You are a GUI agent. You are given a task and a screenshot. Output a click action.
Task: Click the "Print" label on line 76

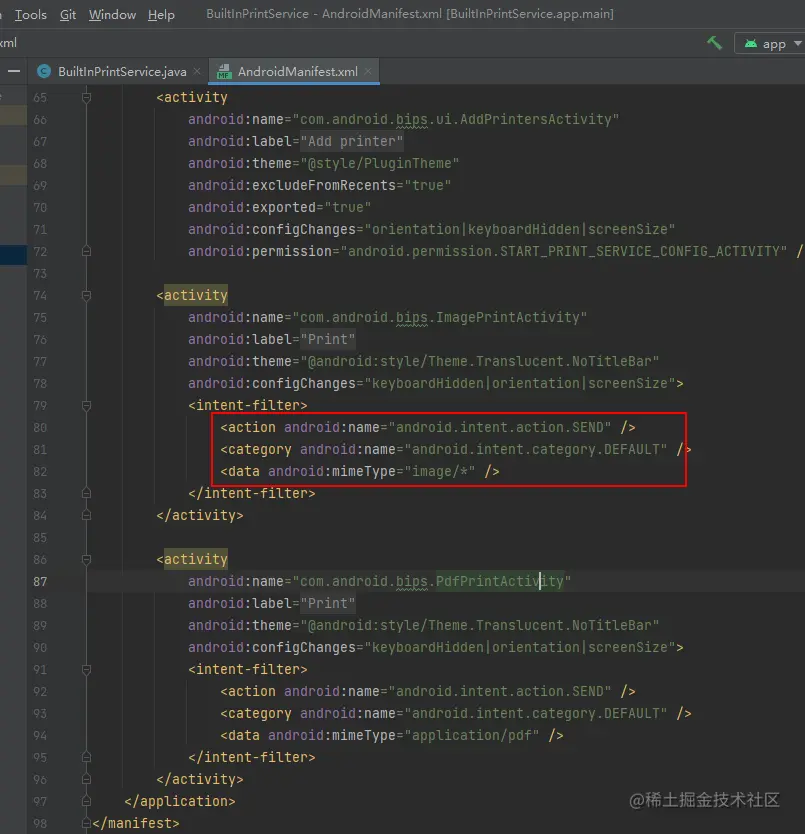pyautogui.click(x=328, y=339)
